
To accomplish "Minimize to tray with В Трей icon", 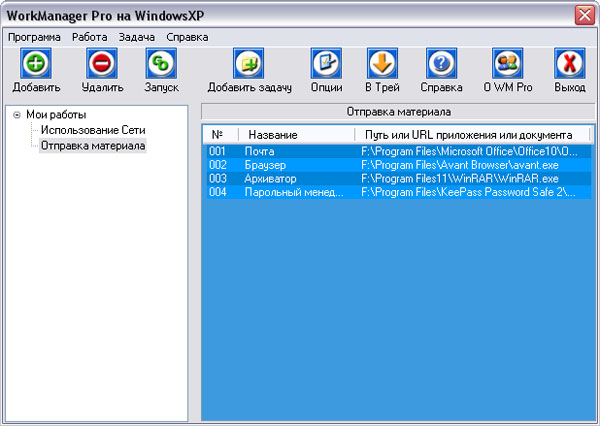I will click(382, 63).
